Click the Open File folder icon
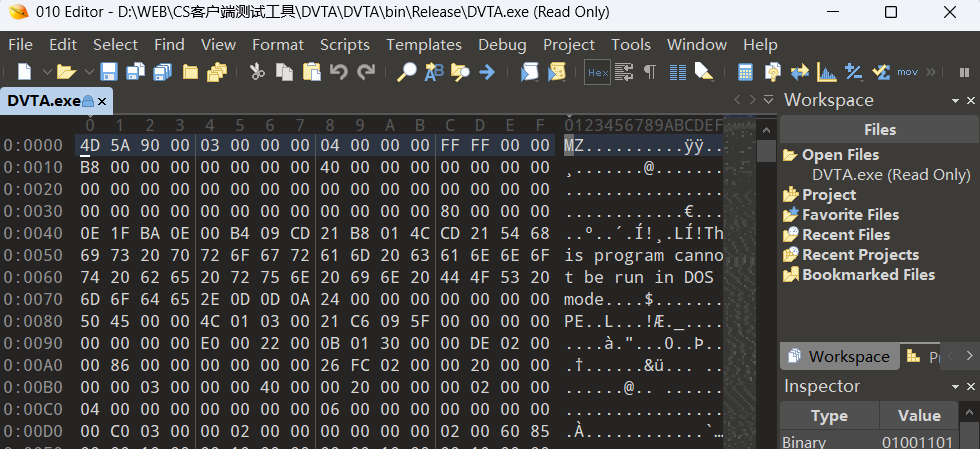The width and height of the screenshot is (980, 449). click(x=66, y=72)
